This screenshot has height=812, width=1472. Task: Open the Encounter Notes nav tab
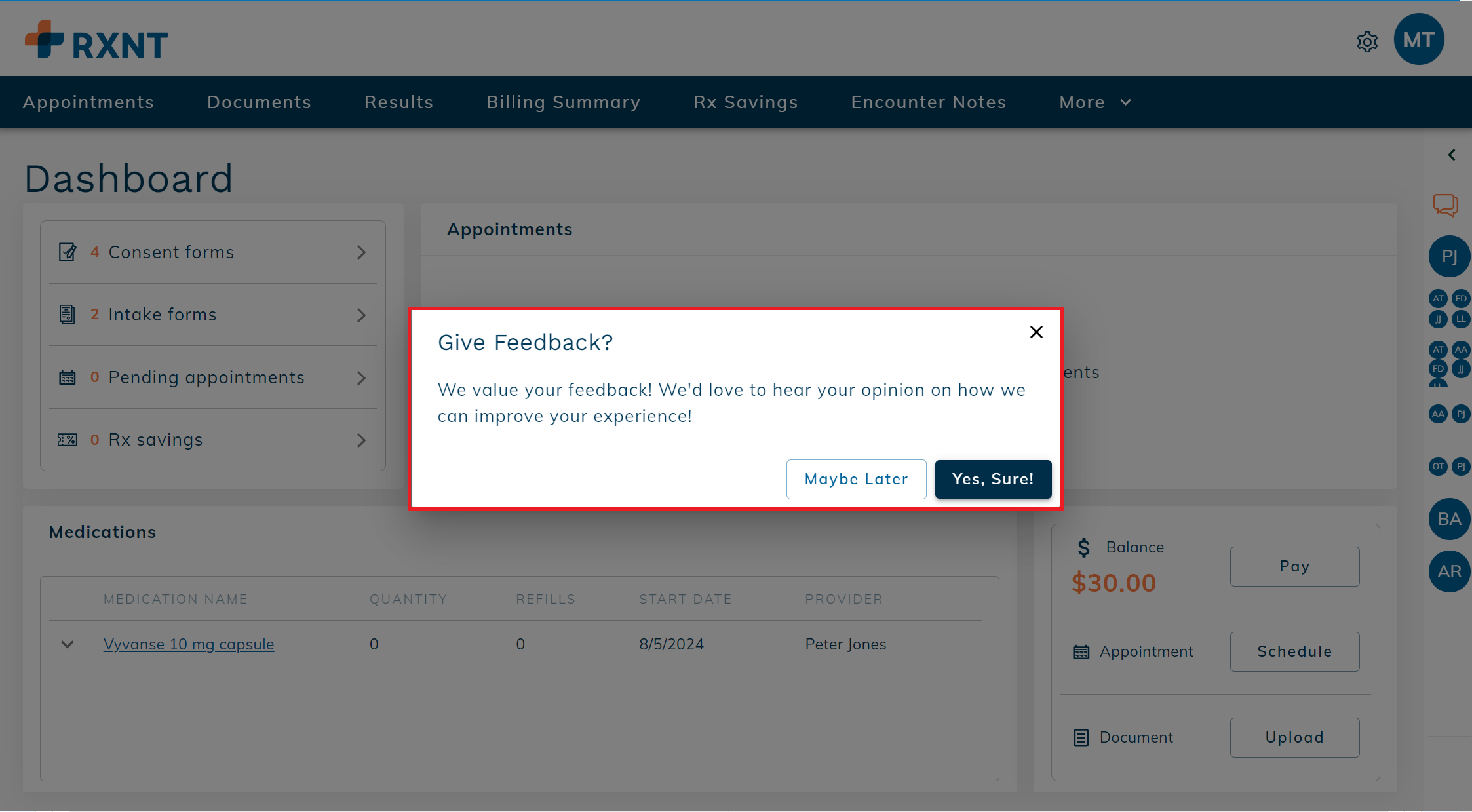click(929, 102)
